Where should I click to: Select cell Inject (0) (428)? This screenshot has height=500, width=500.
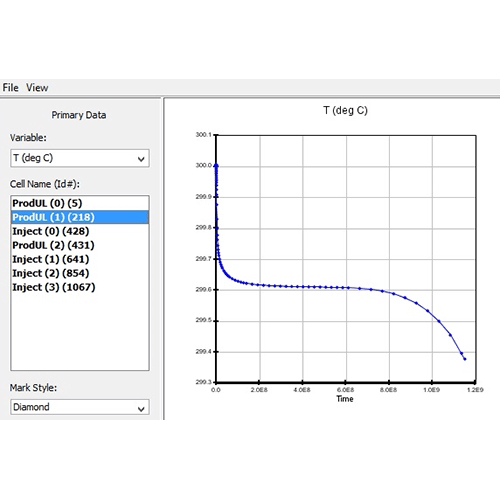click(x=80, y=231)
